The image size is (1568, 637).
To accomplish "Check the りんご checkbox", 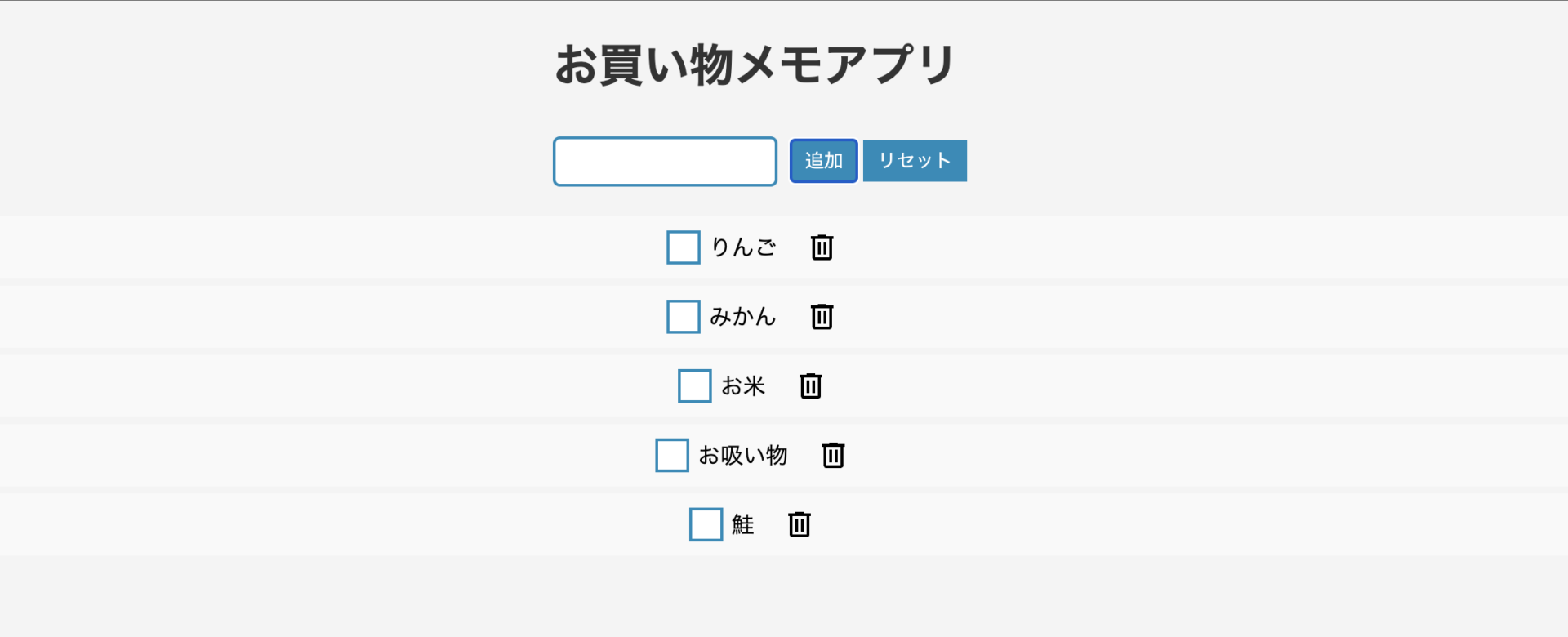I will 684,247.
